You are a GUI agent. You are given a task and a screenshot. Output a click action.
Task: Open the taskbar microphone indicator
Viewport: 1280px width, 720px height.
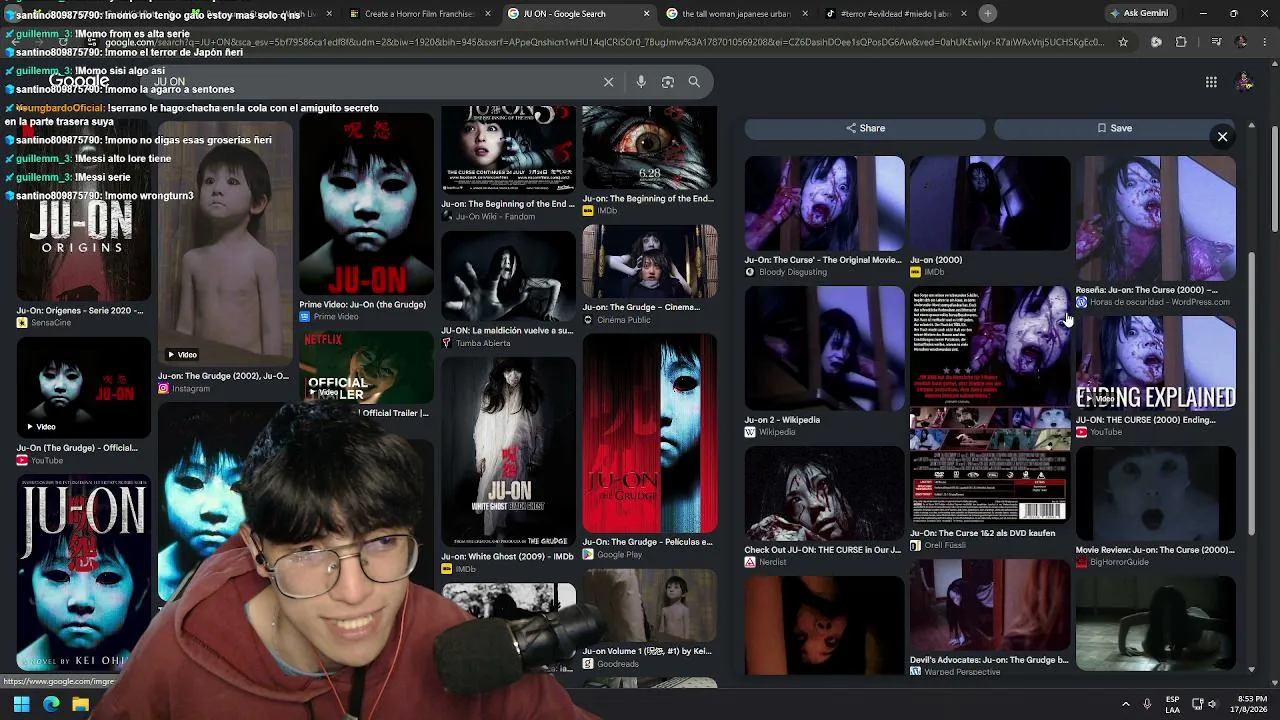coord(1147,704)
